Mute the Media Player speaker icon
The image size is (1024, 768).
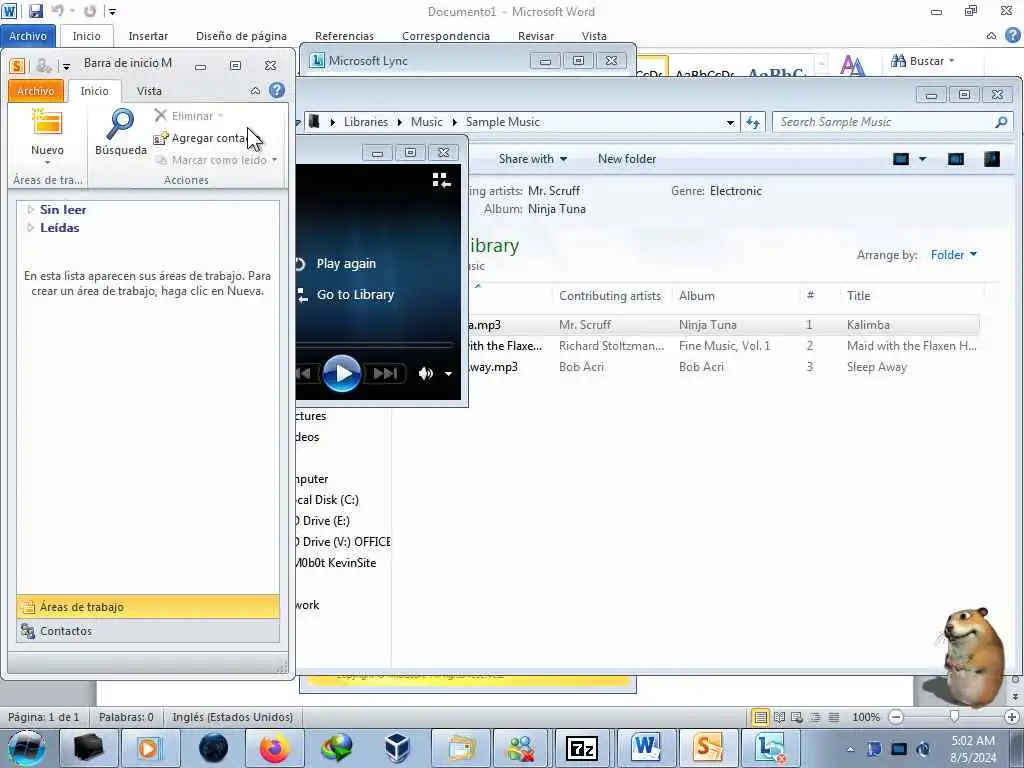click(x=426, y=374)
